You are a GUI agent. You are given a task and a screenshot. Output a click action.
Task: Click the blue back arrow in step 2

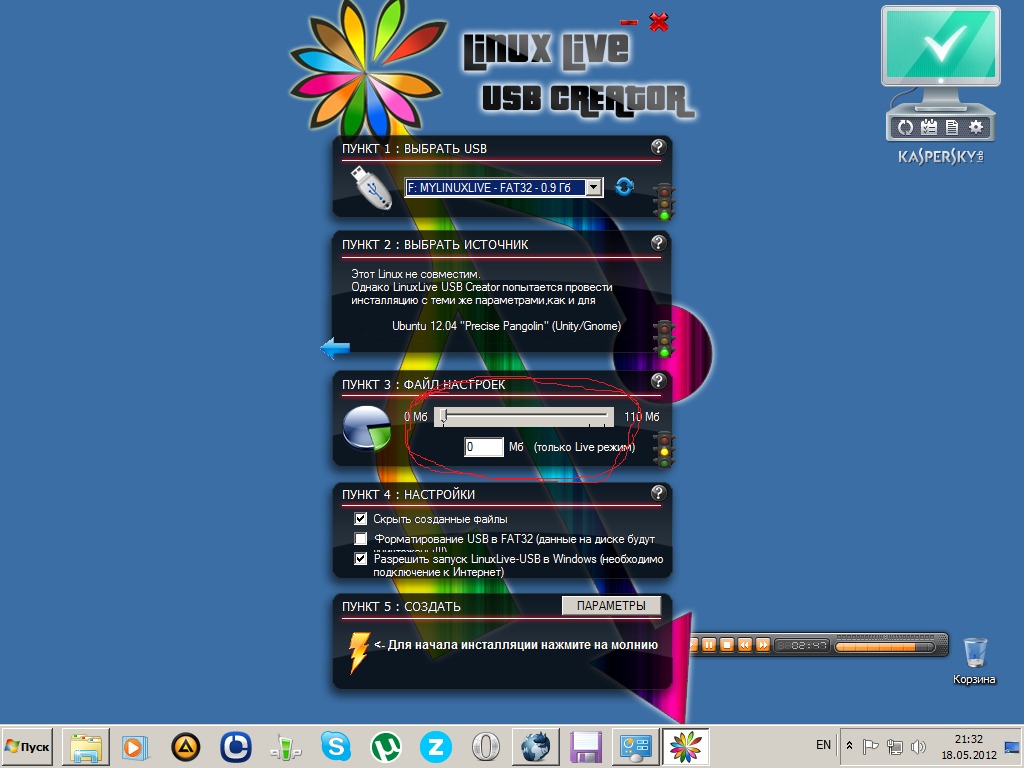pos(335,348)
